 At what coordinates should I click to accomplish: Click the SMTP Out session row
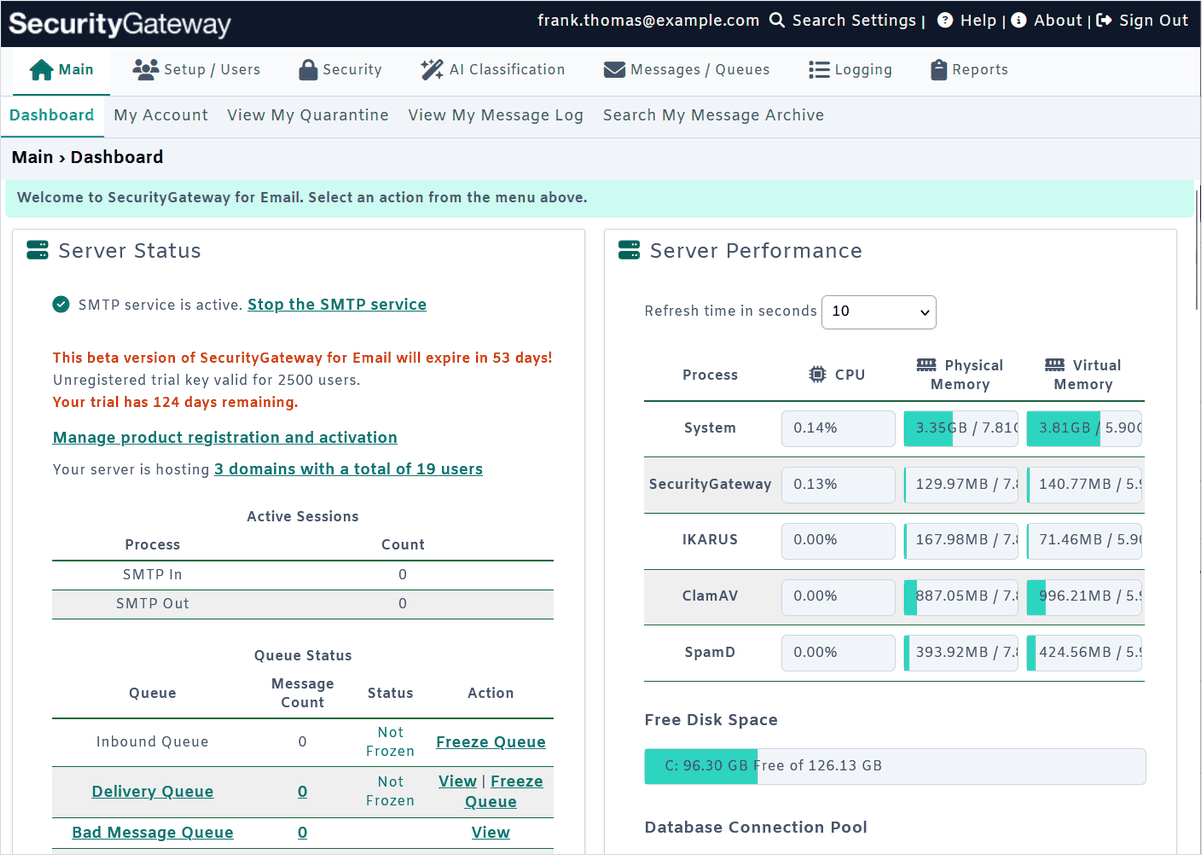click(302, 604)
